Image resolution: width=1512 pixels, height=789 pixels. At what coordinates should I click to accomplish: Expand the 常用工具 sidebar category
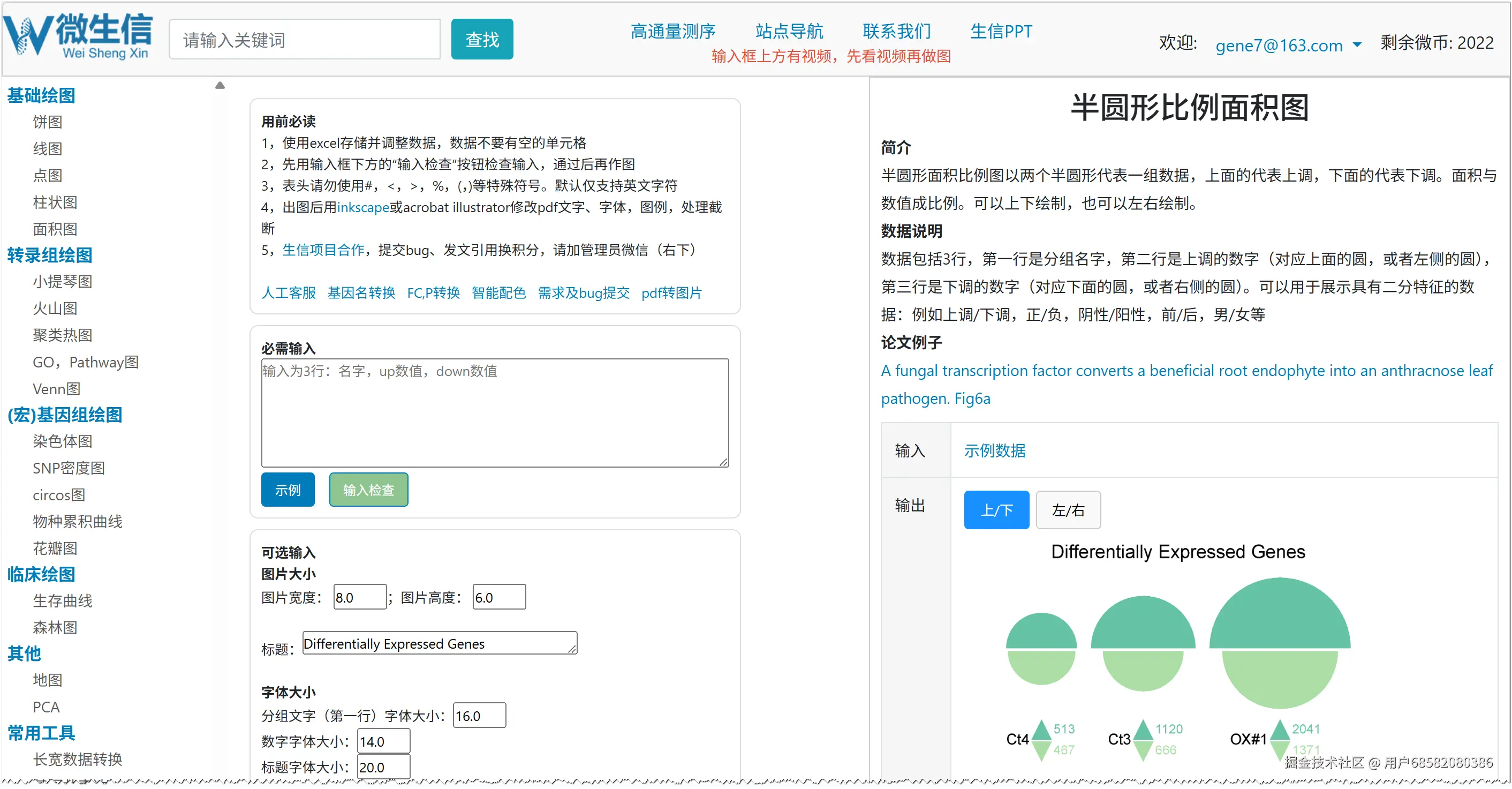(41, 733)
